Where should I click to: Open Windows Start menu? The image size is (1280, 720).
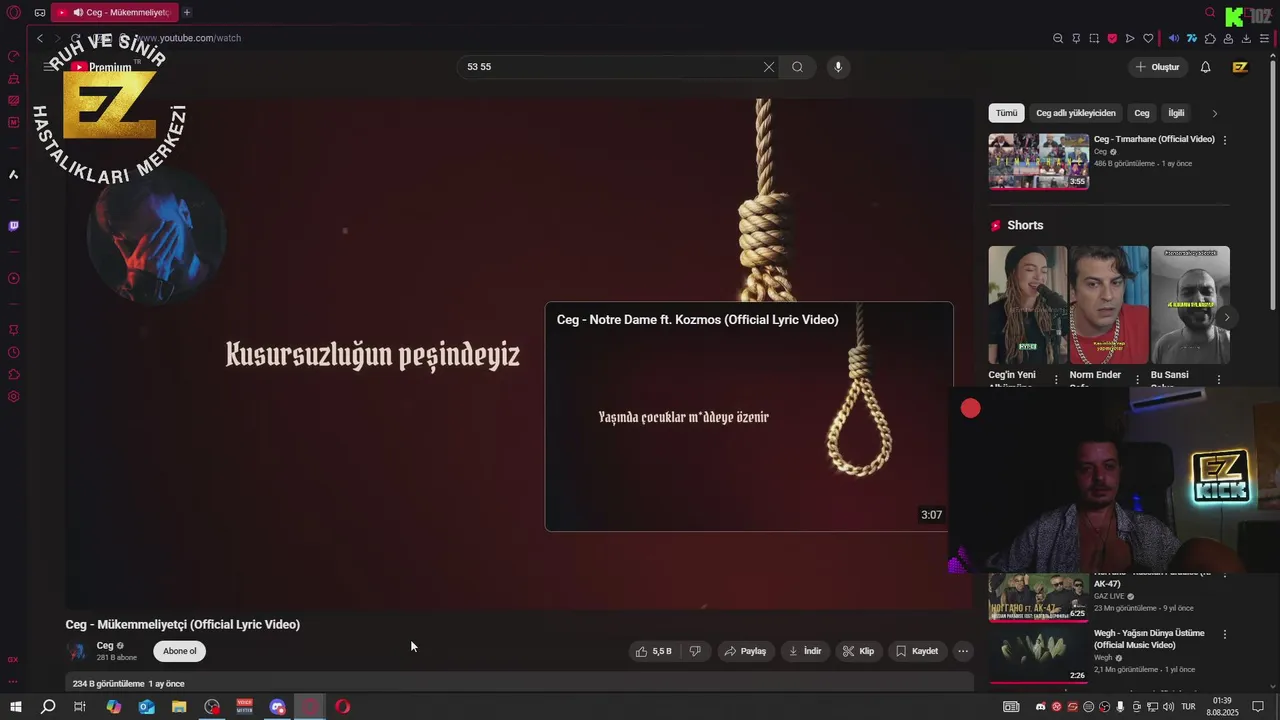point(16,707)
